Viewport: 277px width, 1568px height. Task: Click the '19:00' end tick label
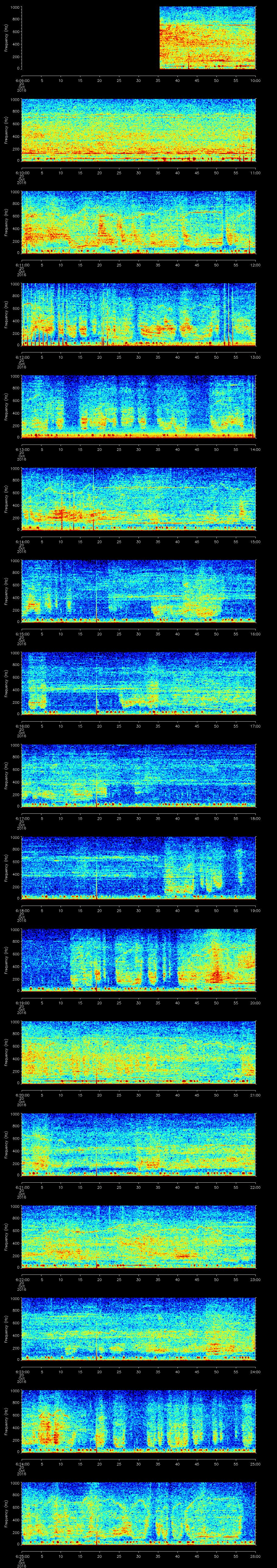(256, 910)
